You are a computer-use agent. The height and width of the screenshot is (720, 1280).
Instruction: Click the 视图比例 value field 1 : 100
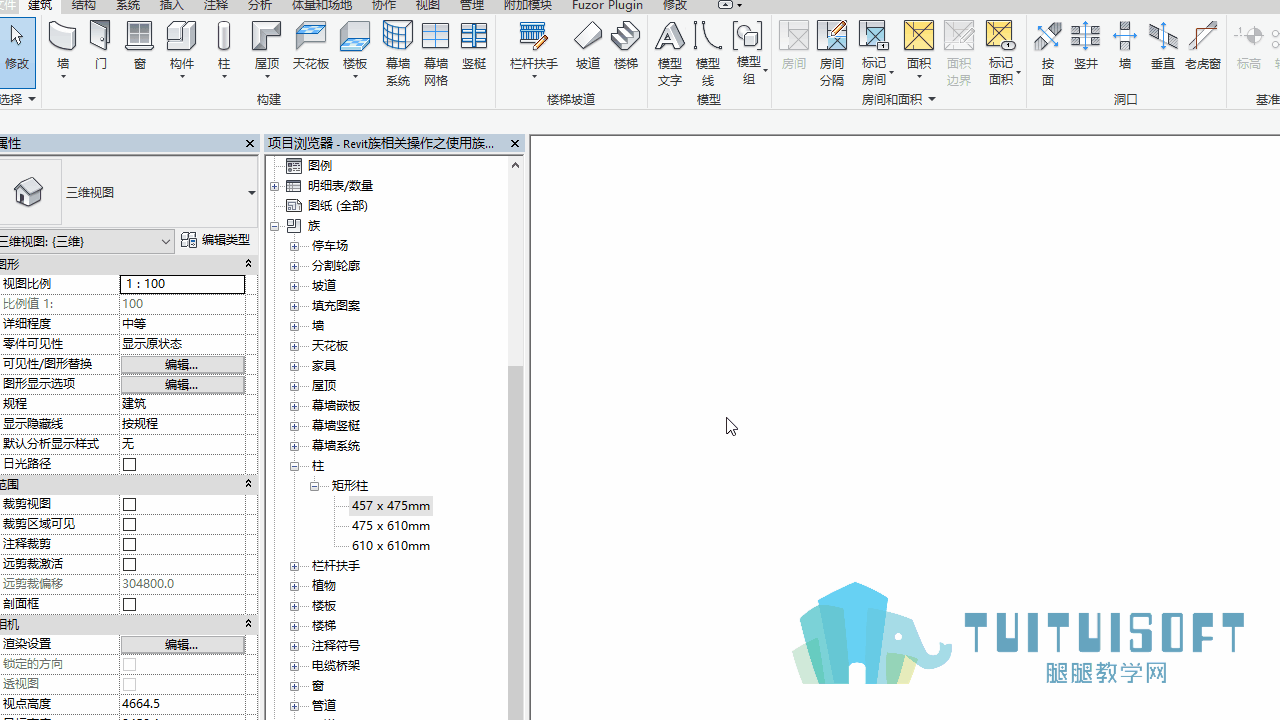pos(182,284)
